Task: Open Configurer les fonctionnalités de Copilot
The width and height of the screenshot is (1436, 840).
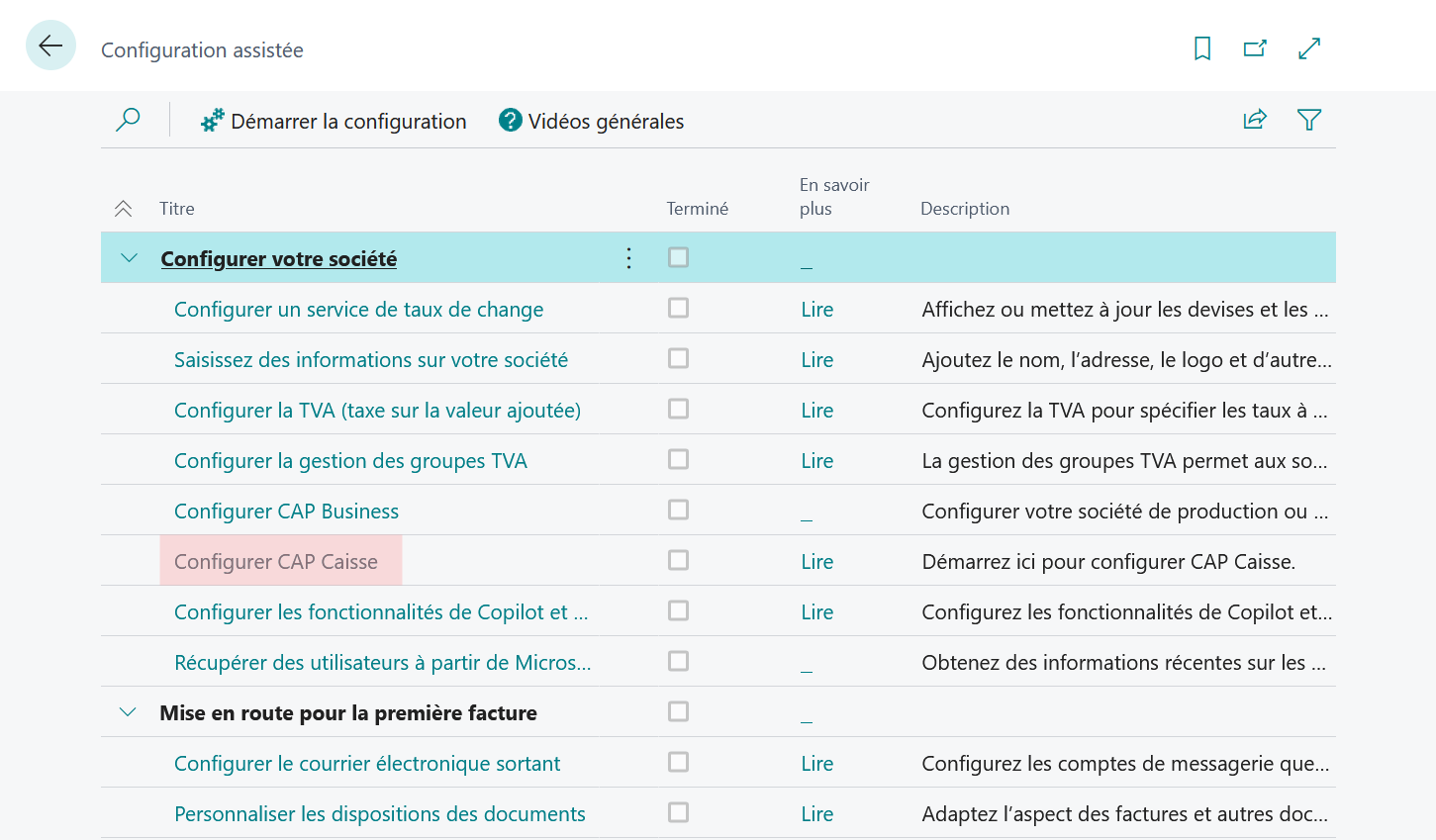Action: pyautogui.click(x=381, y=612)
